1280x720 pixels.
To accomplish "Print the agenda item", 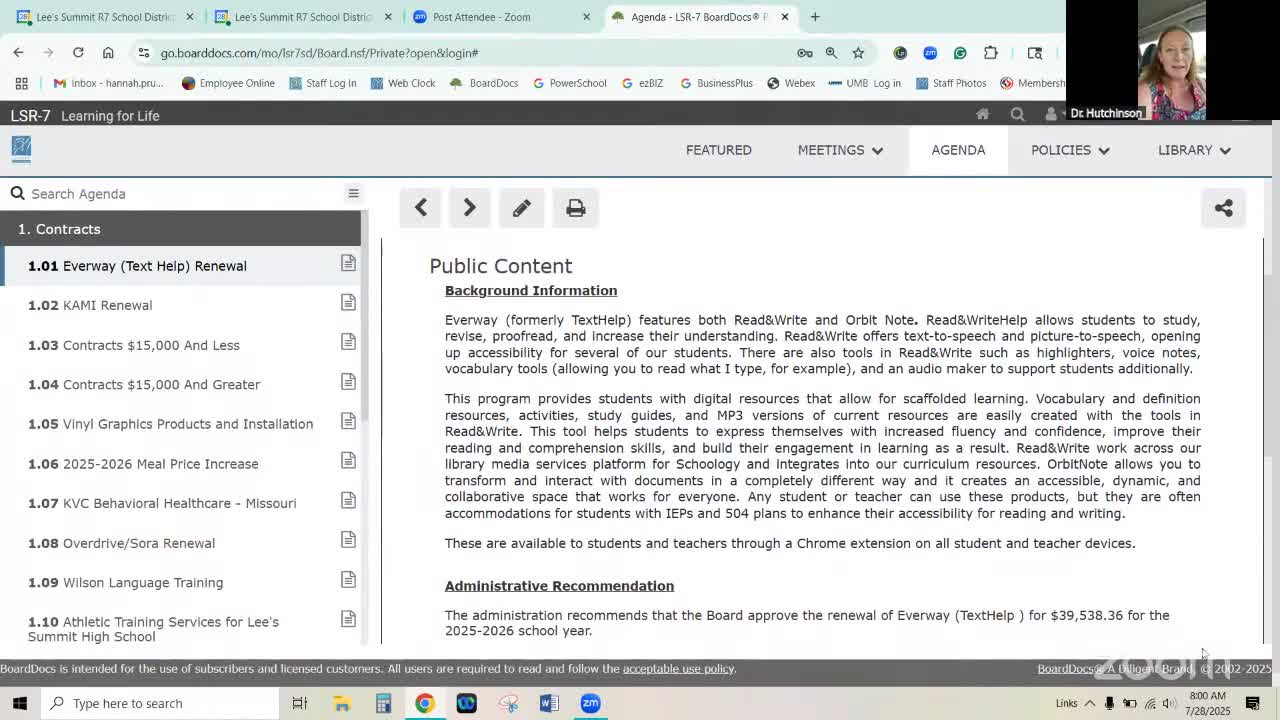I will pos(575,208).
